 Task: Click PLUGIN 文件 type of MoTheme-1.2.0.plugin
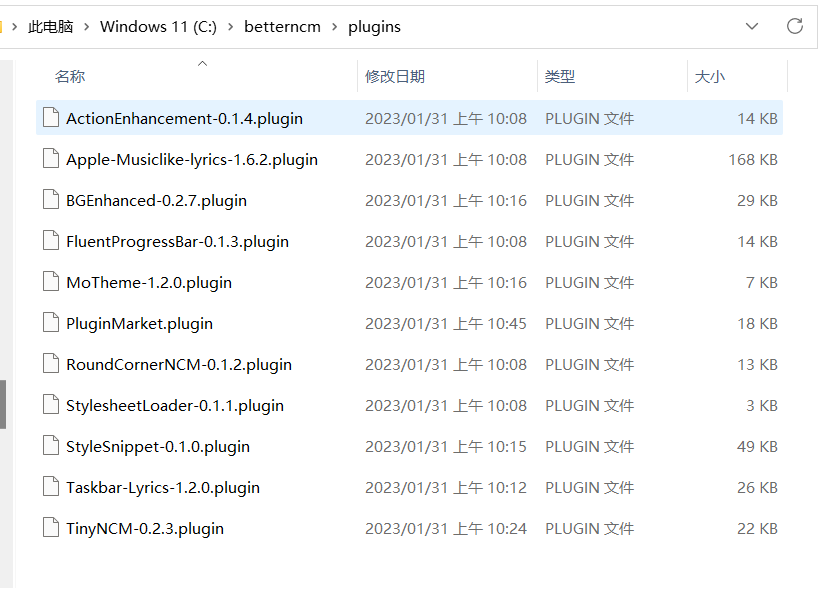pyautogui.click(x=589, y=282)
